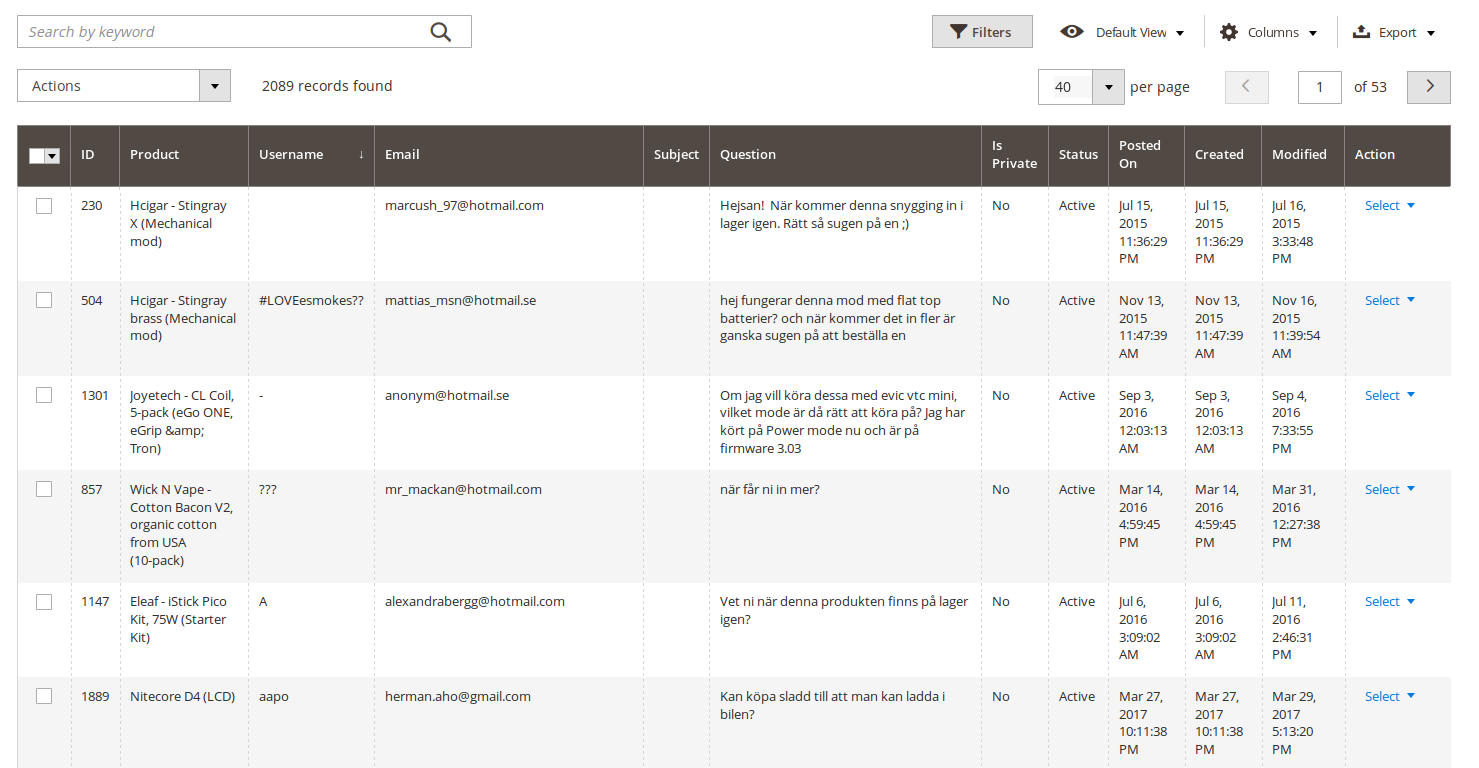Open the Select action for row 230
The height and width of the screenshot is (768, 1479).
click(1390, 205)
